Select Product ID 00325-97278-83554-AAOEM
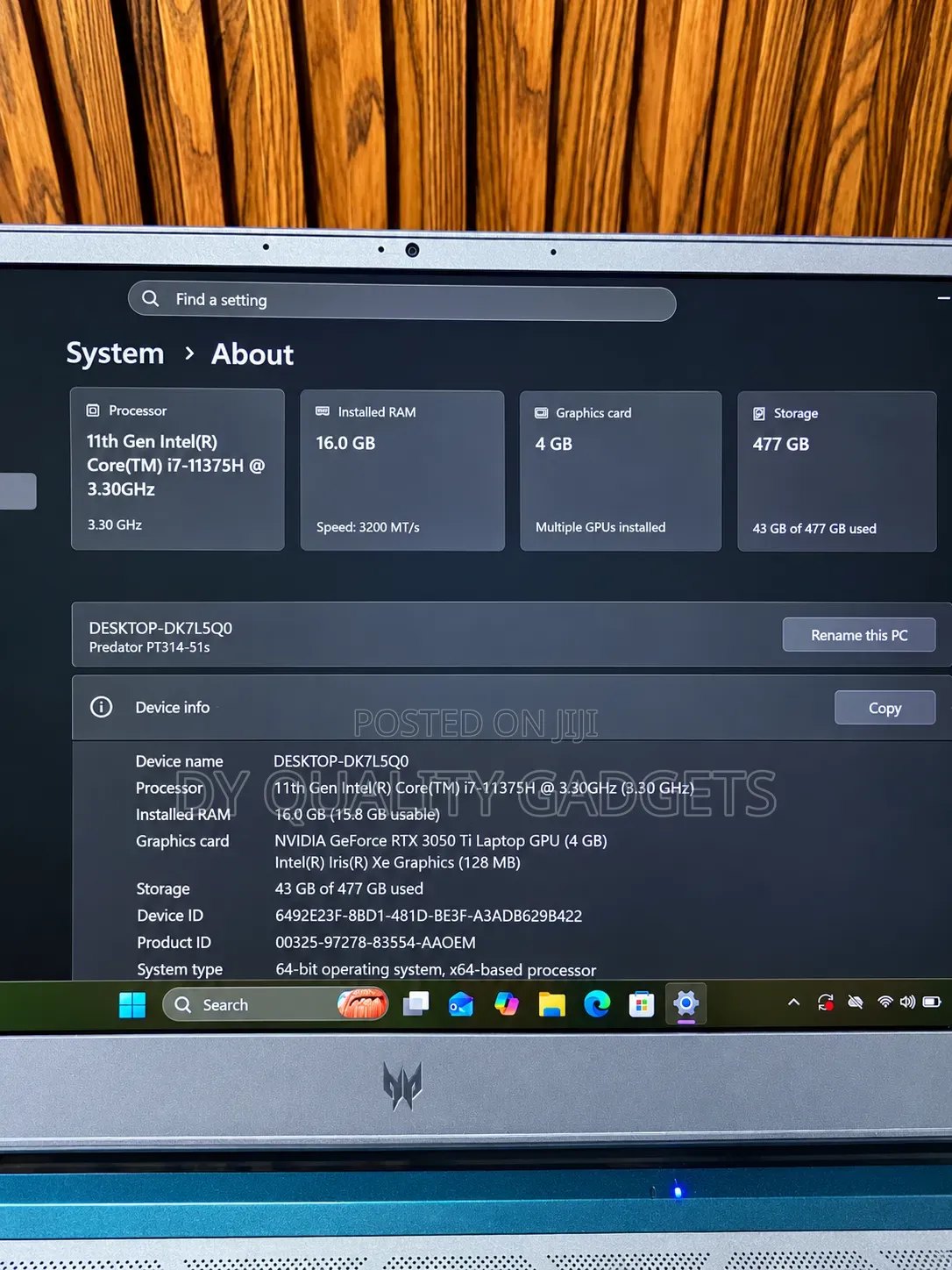 (x=376, y=942)
